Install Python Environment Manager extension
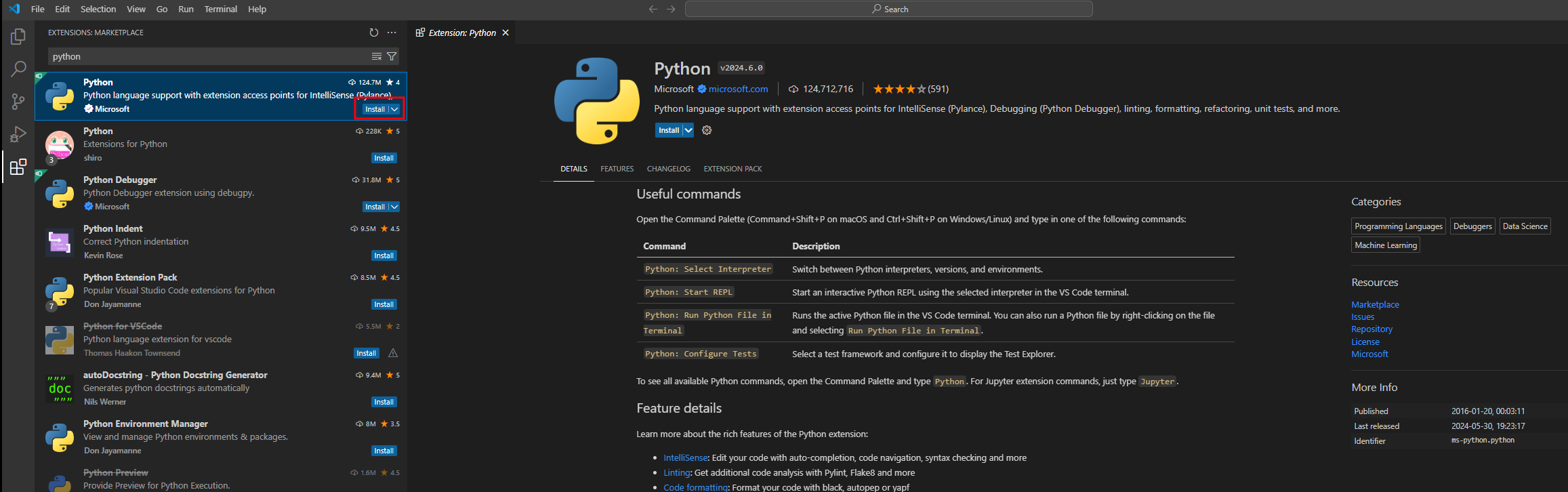1568x492 pixels. (x=384, y=451)
